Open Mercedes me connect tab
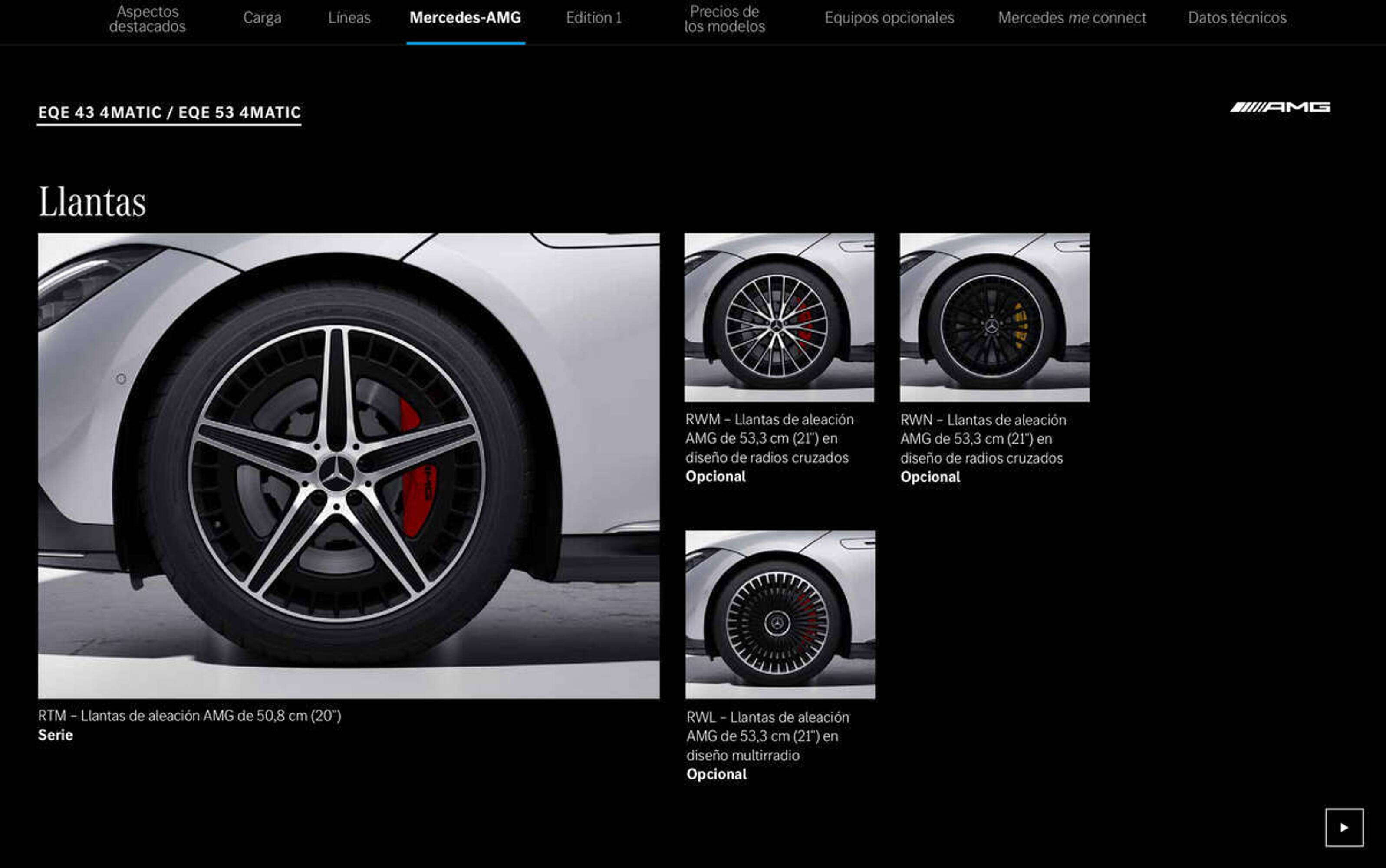Screen dimensions: 1386x868 pos(1072,18)
